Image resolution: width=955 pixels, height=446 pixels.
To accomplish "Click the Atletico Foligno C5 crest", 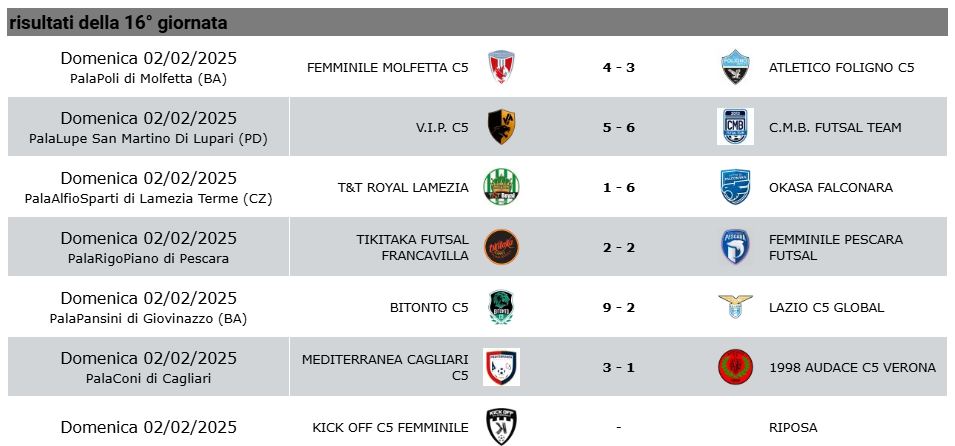I will click(735, 67).
